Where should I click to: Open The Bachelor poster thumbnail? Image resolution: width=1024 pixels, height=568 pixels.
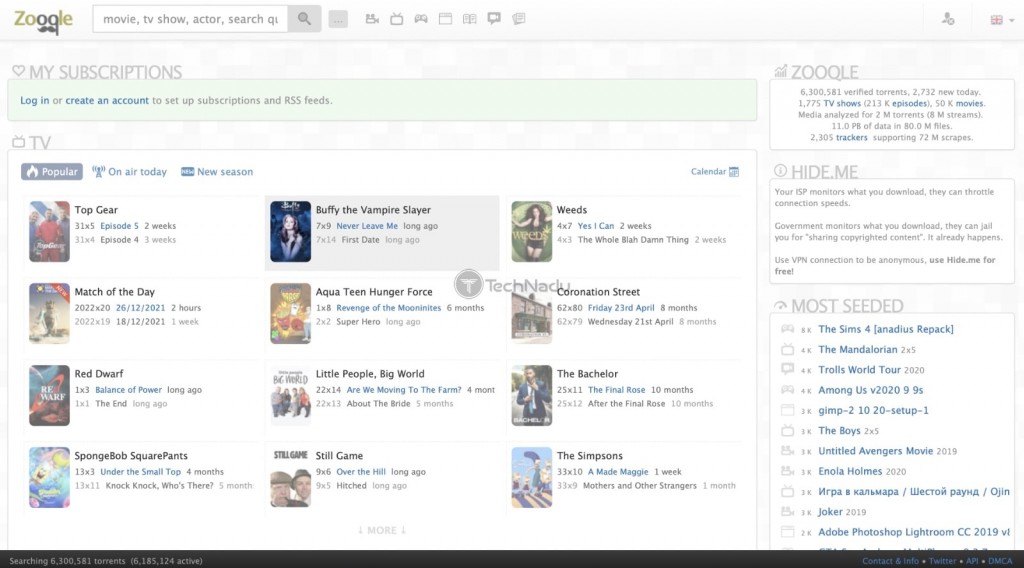coord(532,396)
